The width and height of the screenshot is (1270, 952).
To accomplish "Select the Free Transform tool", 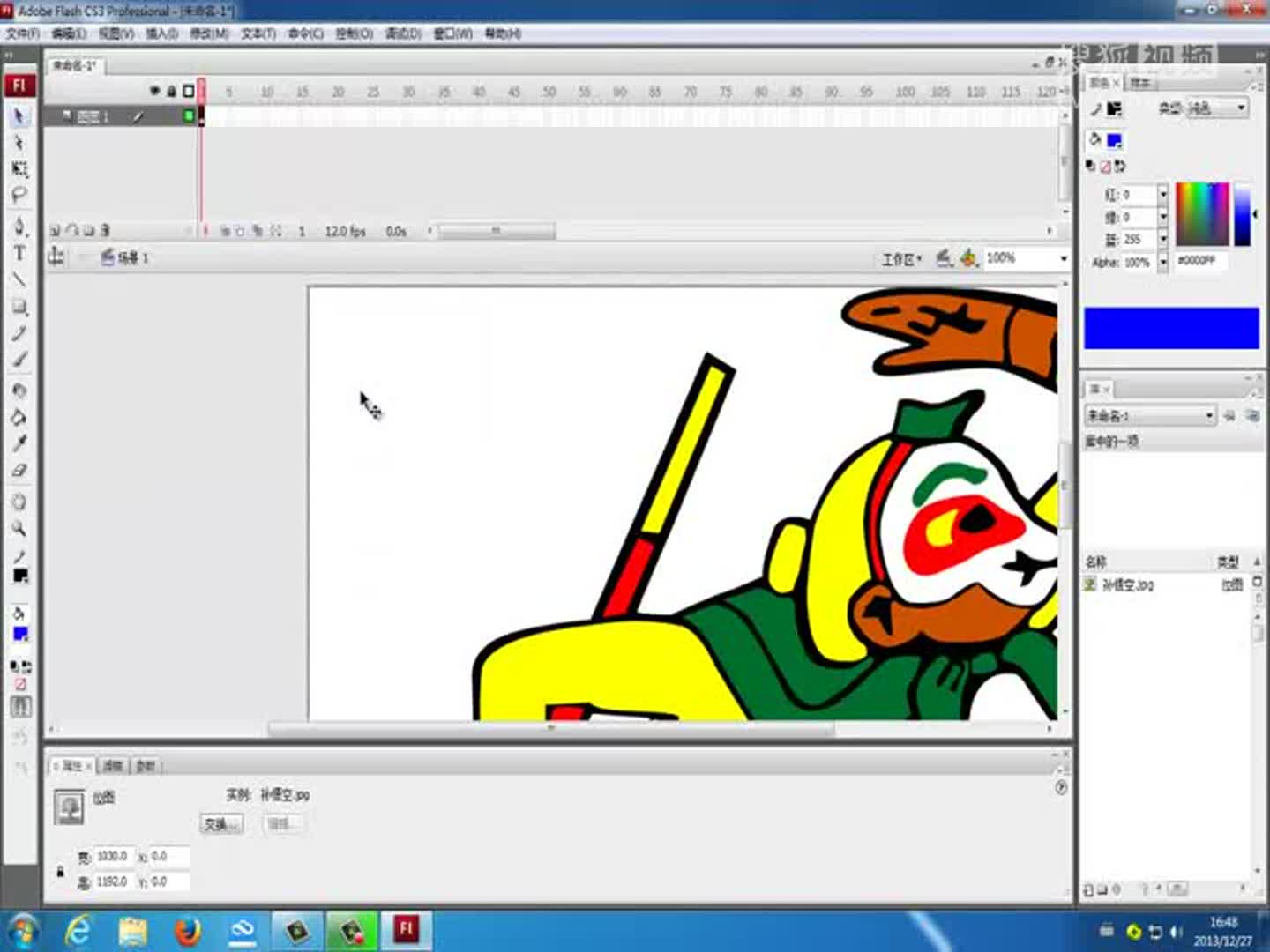I will click(x=19, y=168).
